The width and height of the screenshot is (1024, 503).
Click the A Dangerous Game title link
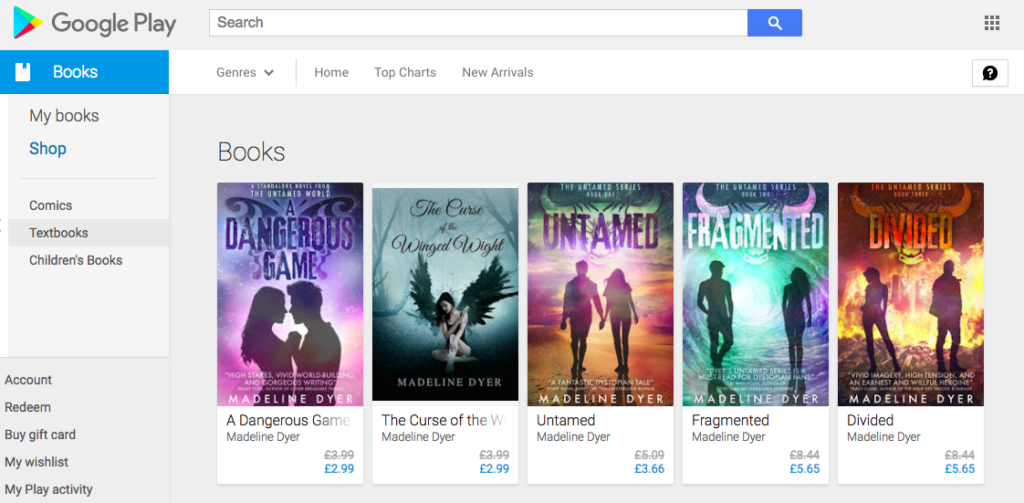(x=288, y=420)
